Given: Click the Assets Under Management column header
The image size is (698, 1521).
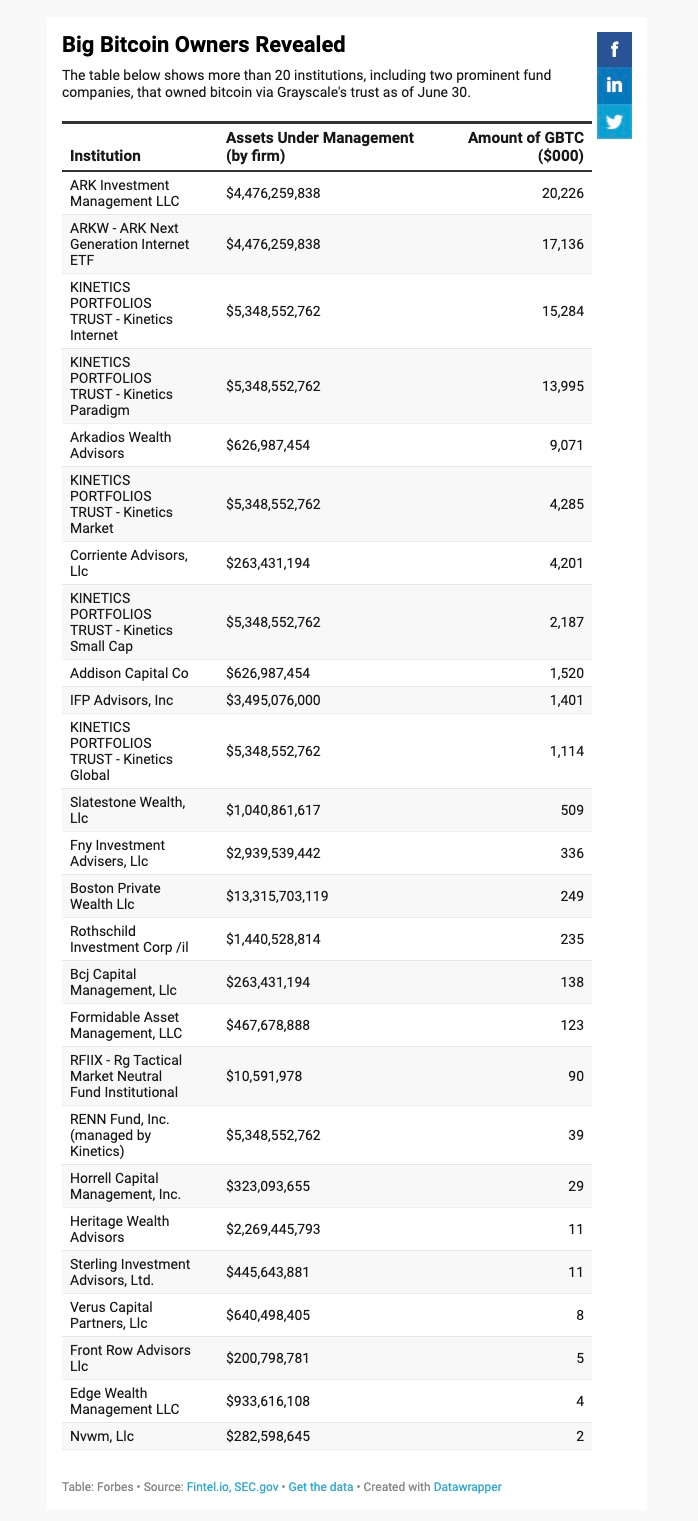Looking at the screenshot, I should pyautogui.click(x=320, y=146).
